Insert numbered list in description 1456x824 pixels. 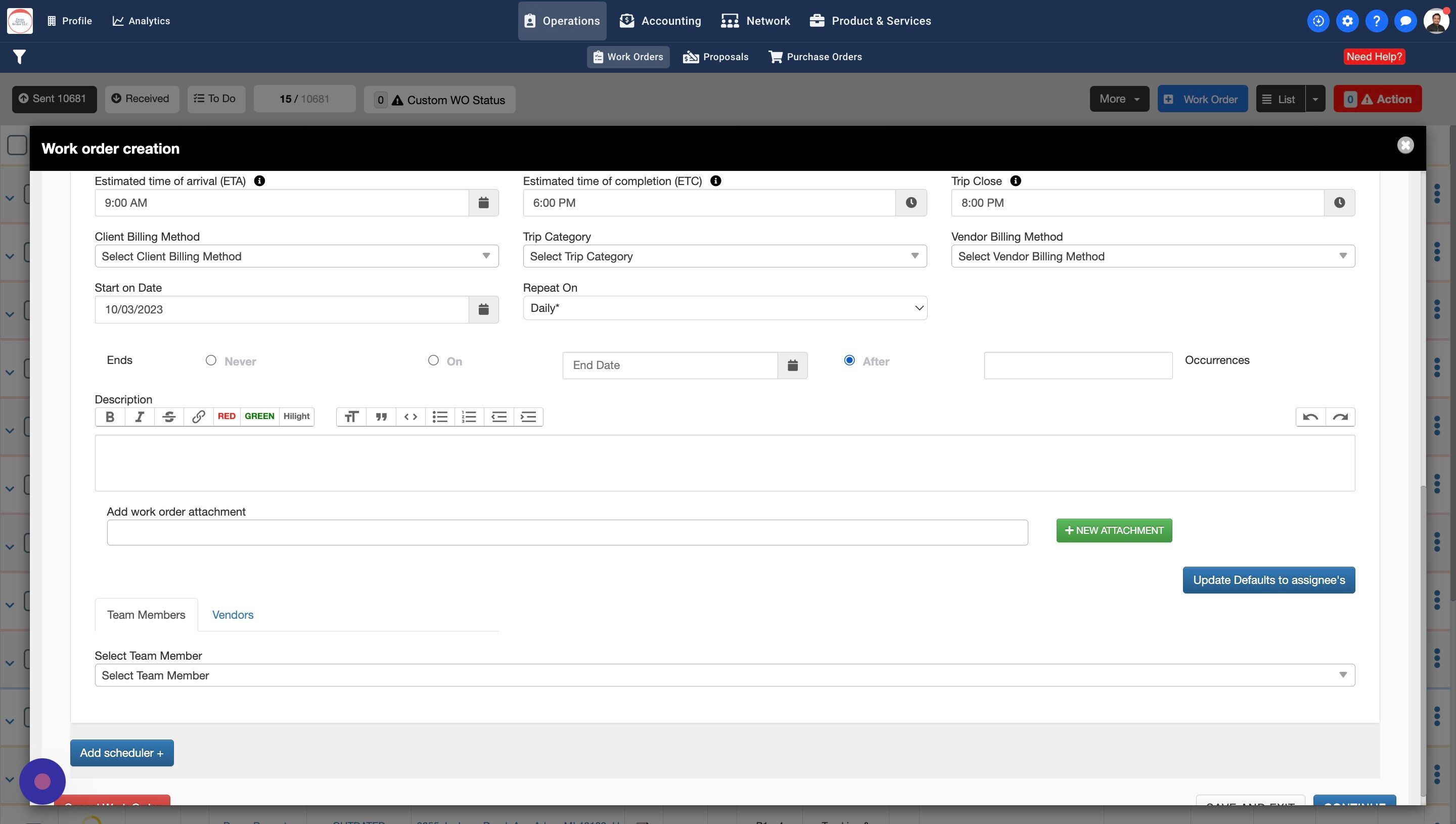click(x=469, y=417)
